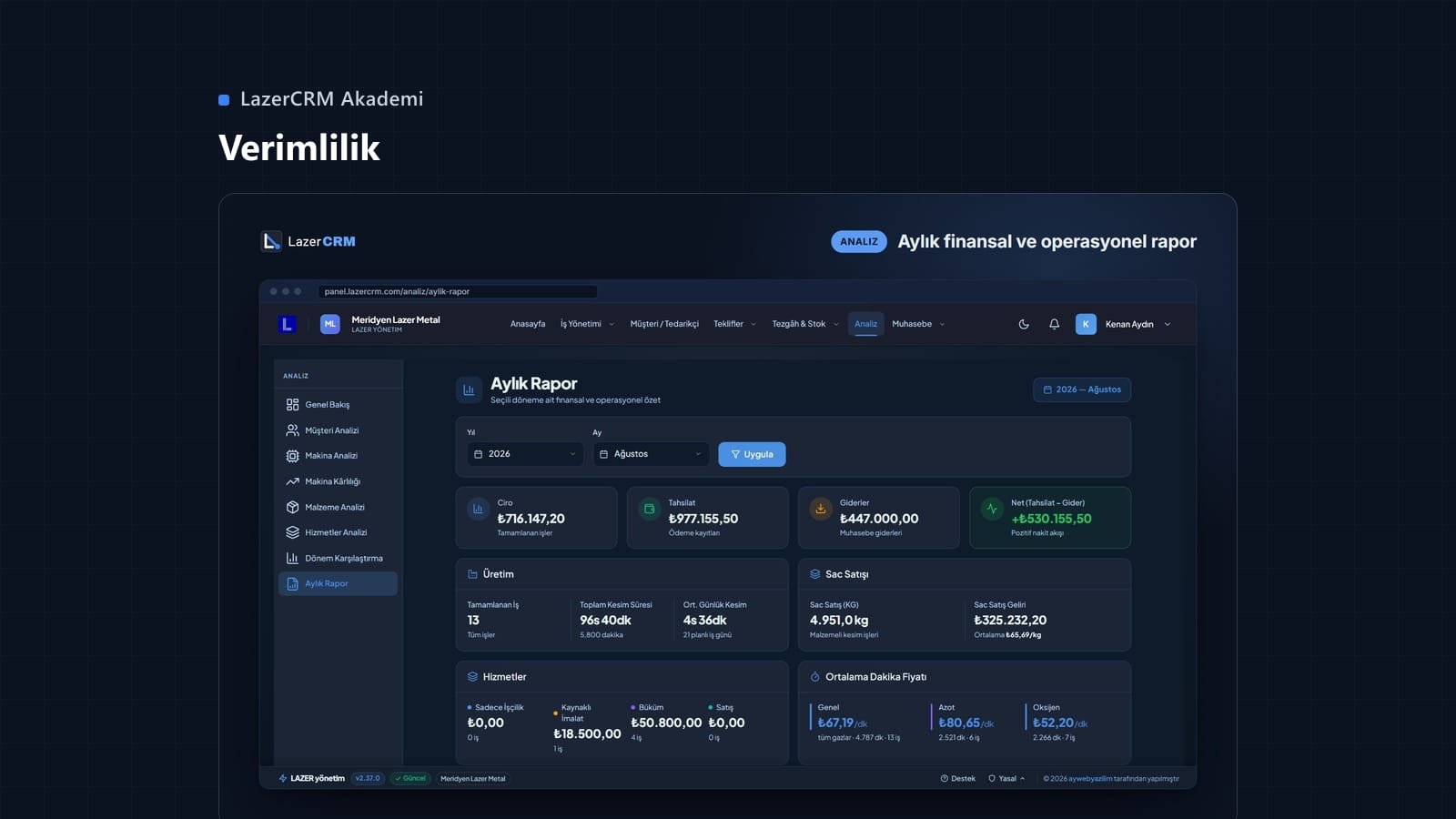This screenshot has height=819, width=1456.
Task: Select the Analiz nav tab
Action: (866, 324)
